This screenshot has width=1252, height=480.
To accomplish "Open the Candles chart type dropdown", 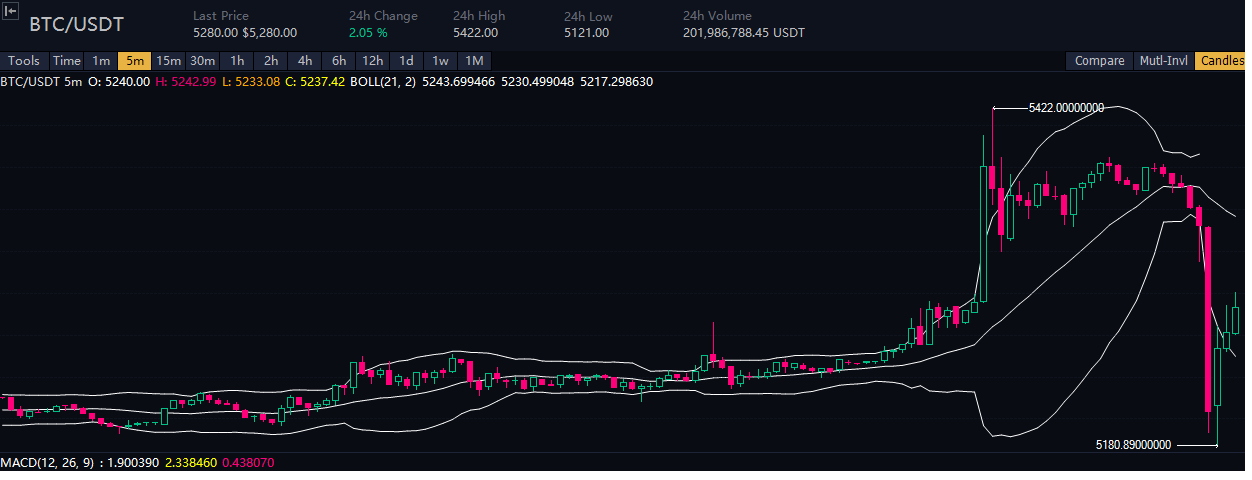I will [x=1222, y=61].
